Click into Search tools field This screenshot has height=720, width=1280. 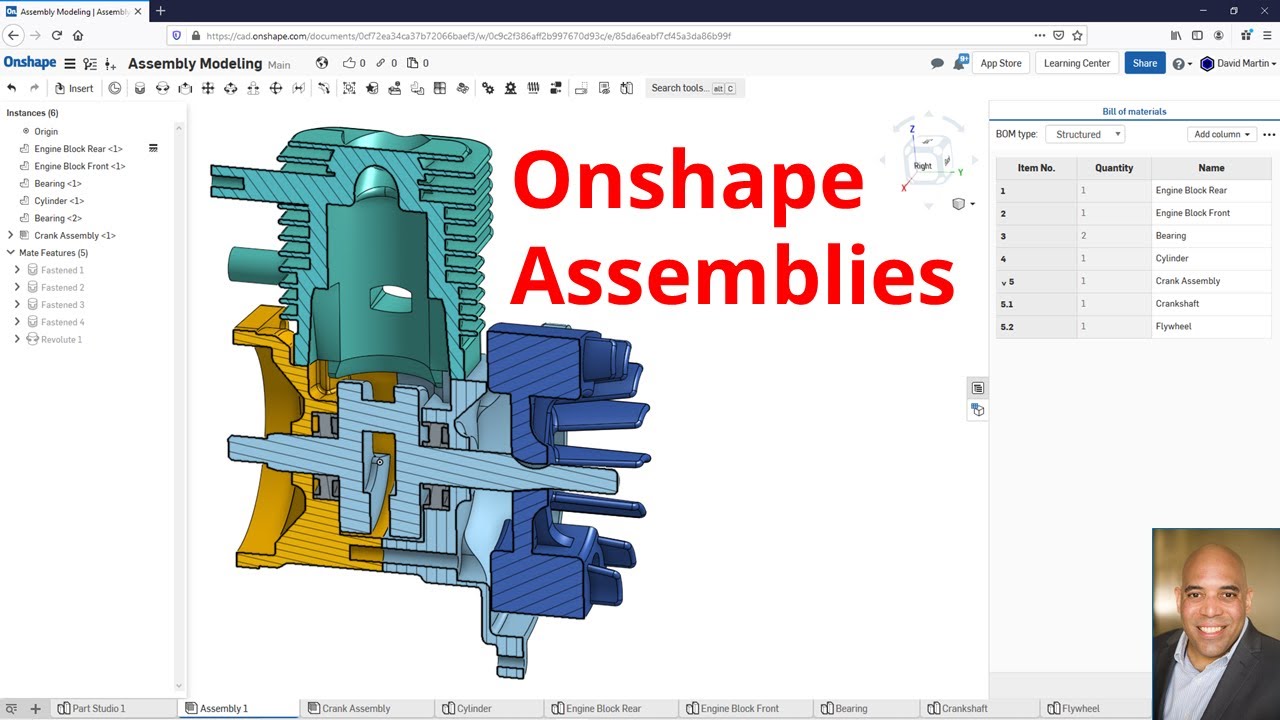694,88
